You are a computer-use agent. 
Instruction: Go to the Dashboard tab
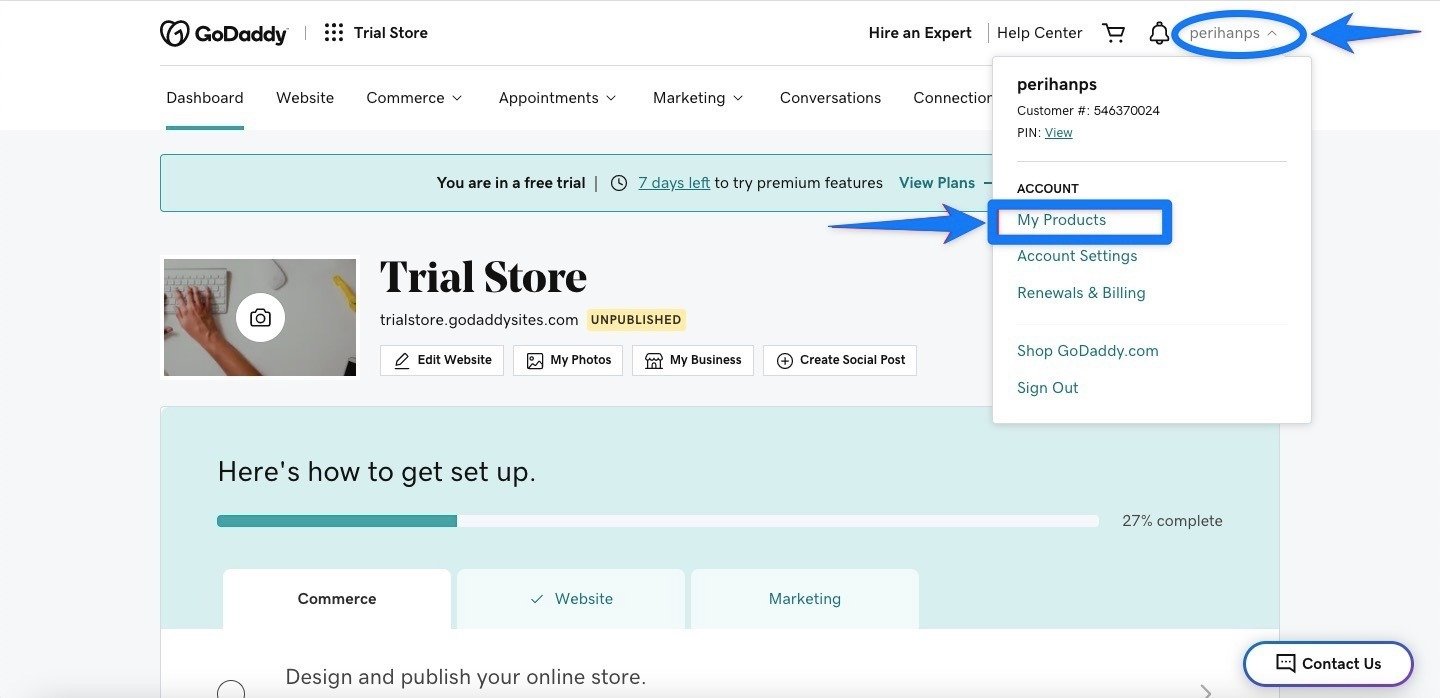(x=205, y=98)
